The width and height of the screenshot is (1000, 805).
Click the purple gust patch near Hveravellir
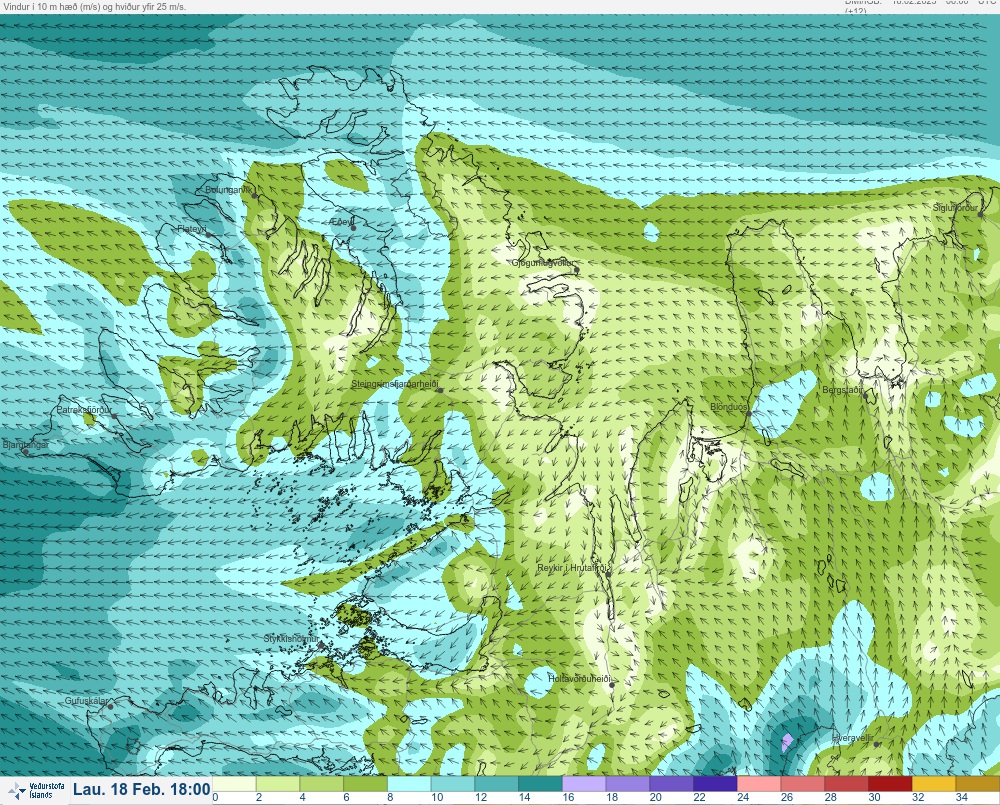tap(787, 741)
